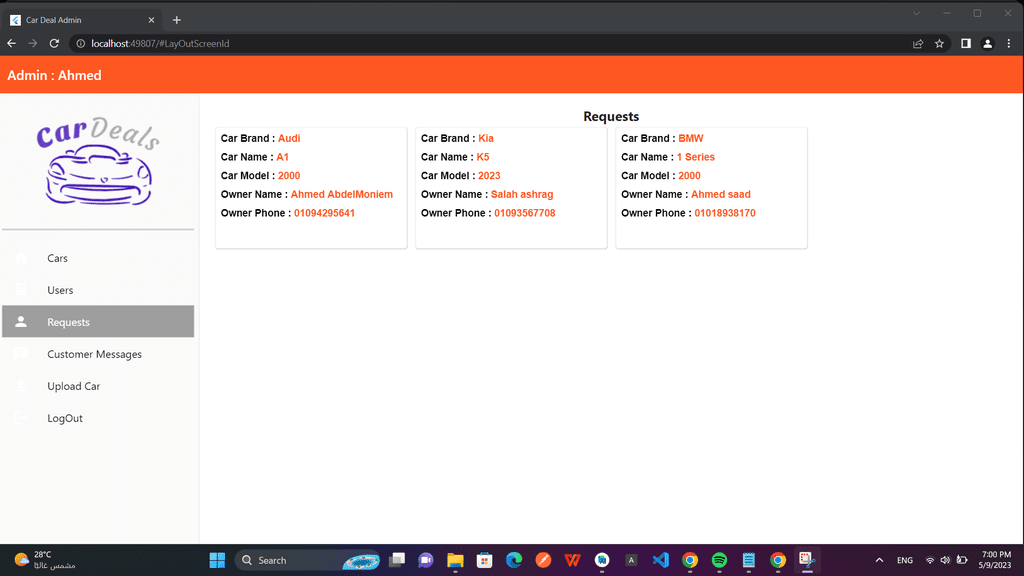Open the Chrome three-dot menu
The width and height of the screenshot is (1024, 576).
[x=1009, y=44]
